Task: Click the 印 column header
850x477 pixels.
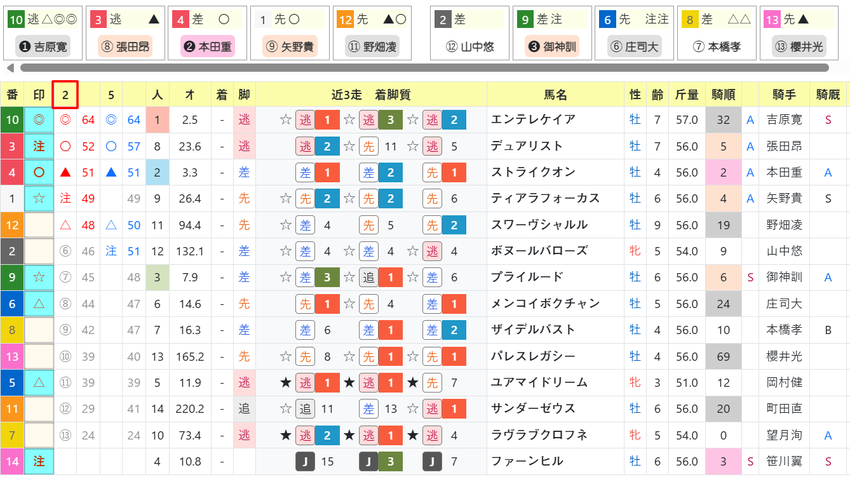Action: pyautogui.click(x=38, y=95)
